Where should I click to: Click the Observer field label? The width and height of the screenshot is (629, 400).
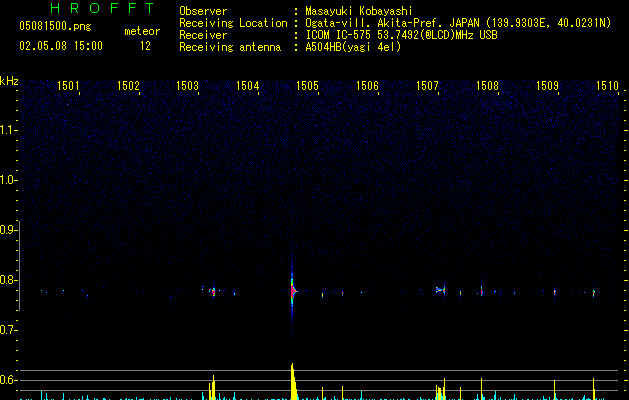203,11
